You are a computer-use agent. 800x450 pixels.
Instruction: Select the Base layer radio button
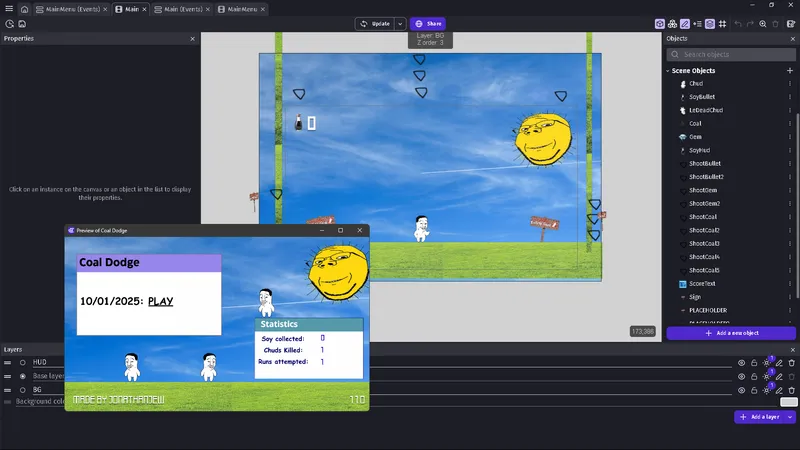coord(23,376)
